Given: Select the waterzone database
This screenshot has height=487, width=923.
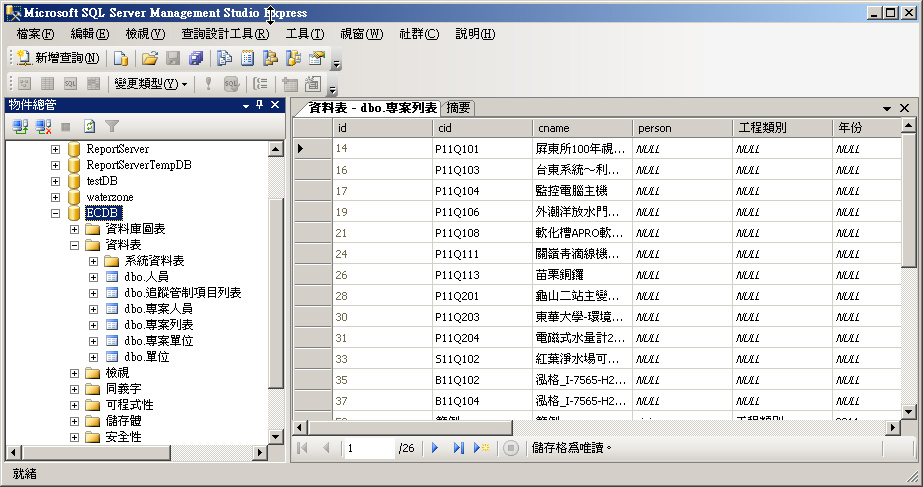Looking at the screenshot, I should (x=109, y=197).
